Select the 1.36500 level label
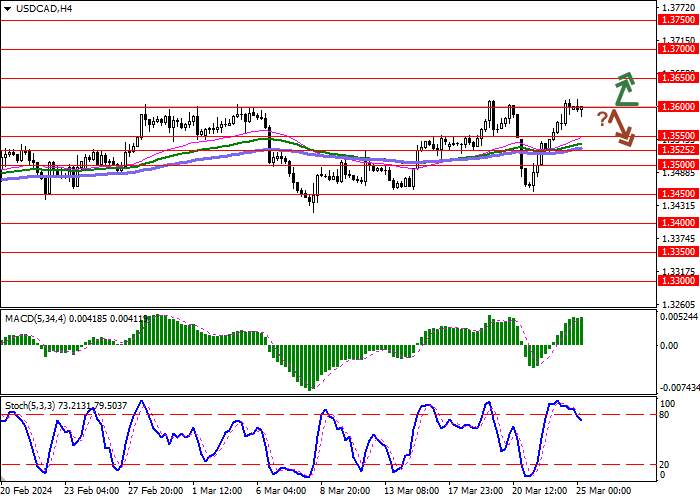700x500 pixels. pos(679,78)
